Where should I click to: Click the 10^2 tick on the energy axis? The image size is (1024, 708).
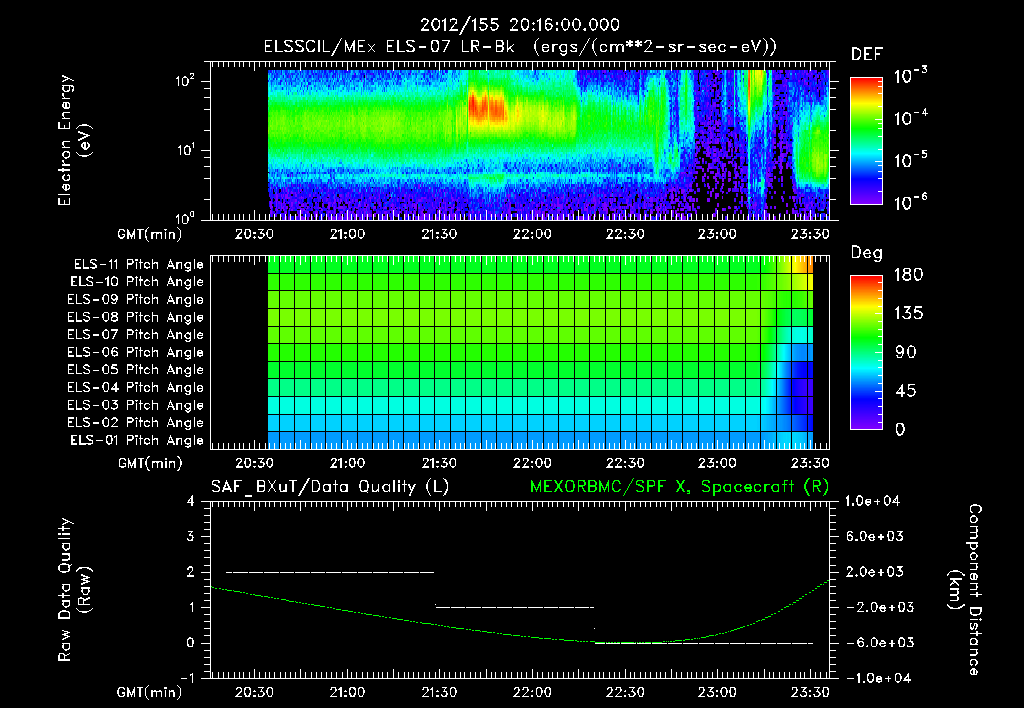185,81
